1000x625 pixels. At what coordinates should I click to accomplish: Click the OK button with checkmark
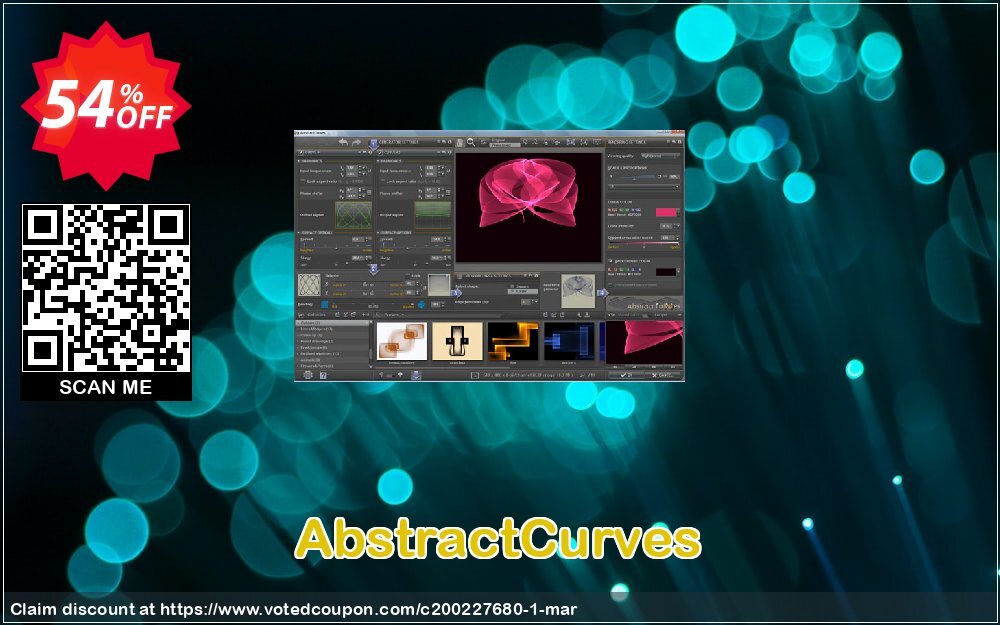[625, 375]
